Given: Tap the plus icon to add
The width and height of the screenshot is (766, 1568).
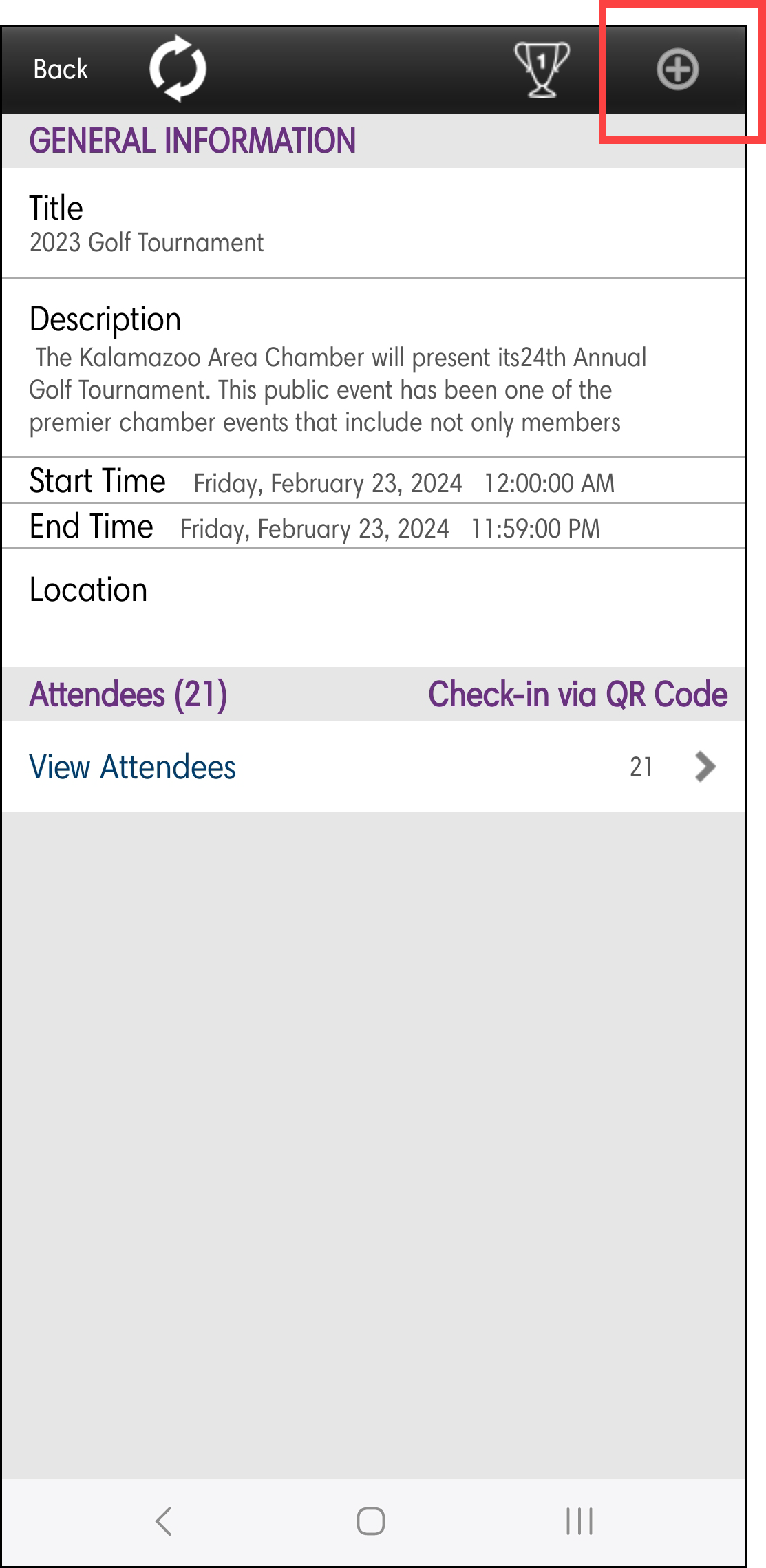Looking at the screenshot, I should 678,70.
